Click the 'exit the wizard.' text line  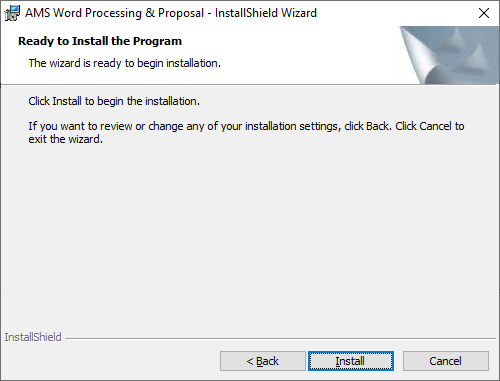(x=65, y=139)
